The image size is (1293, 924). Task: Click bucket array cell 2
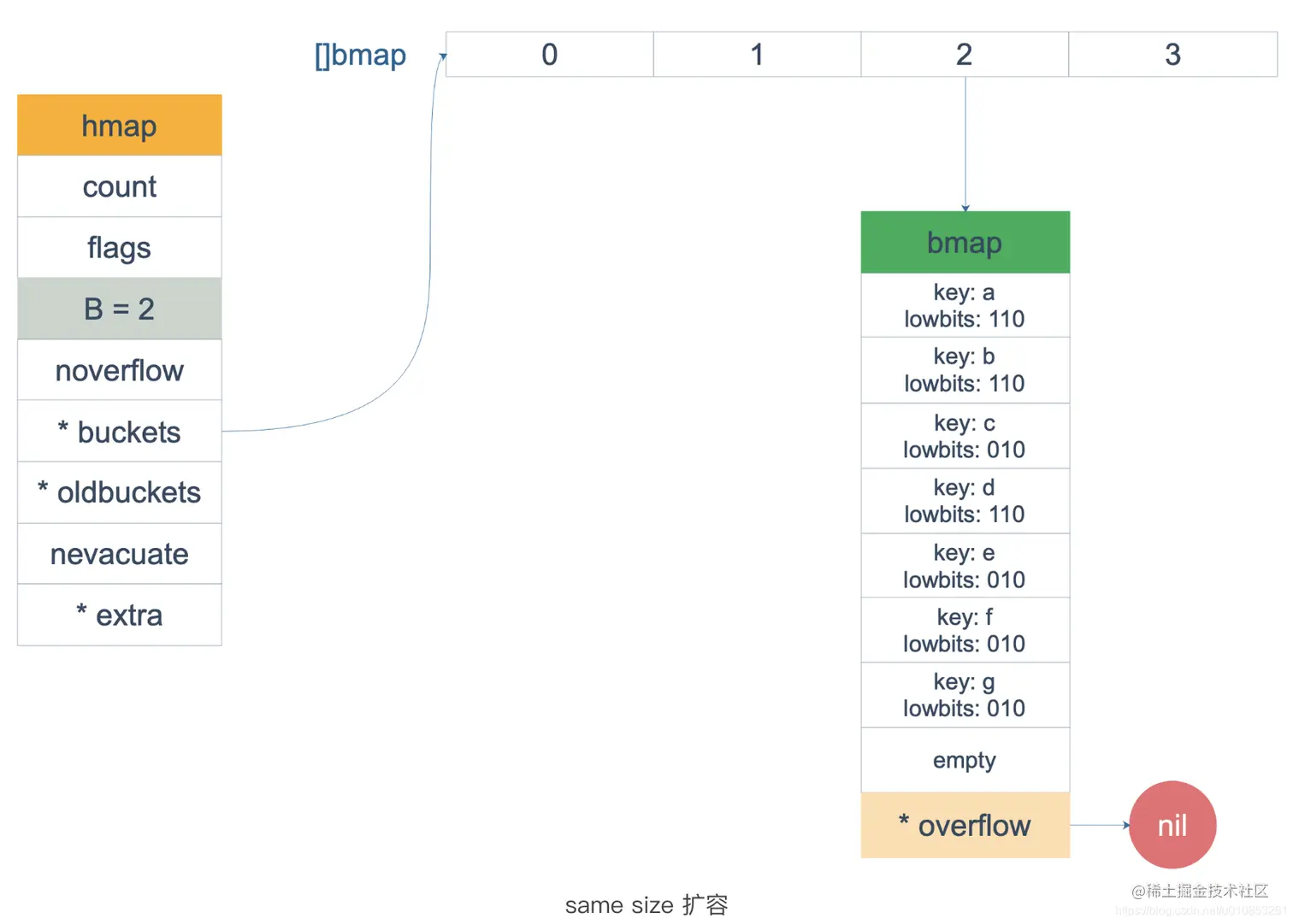tap(965, 55)
